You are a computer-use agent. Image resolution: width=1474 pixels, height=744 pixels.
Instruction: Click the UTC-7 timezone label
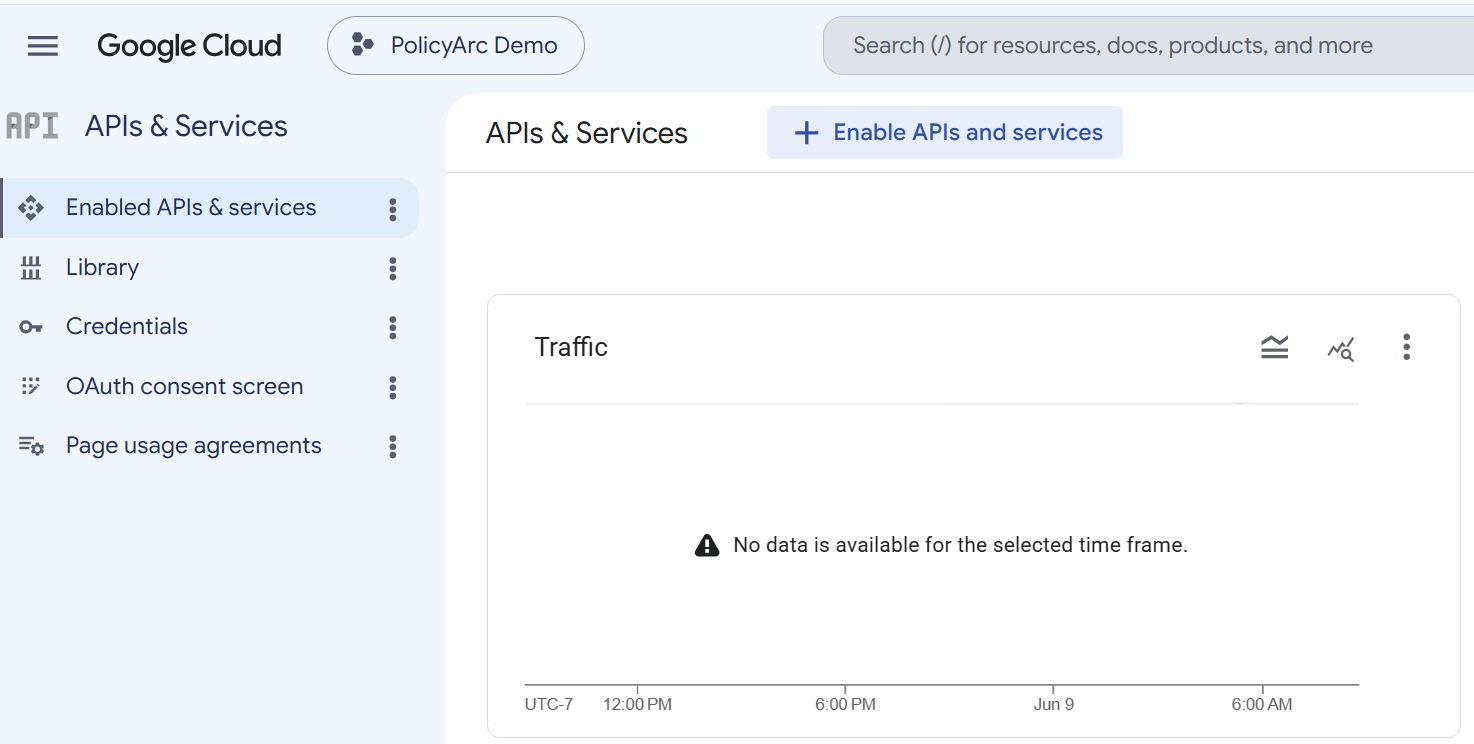[x=549, y=704]
